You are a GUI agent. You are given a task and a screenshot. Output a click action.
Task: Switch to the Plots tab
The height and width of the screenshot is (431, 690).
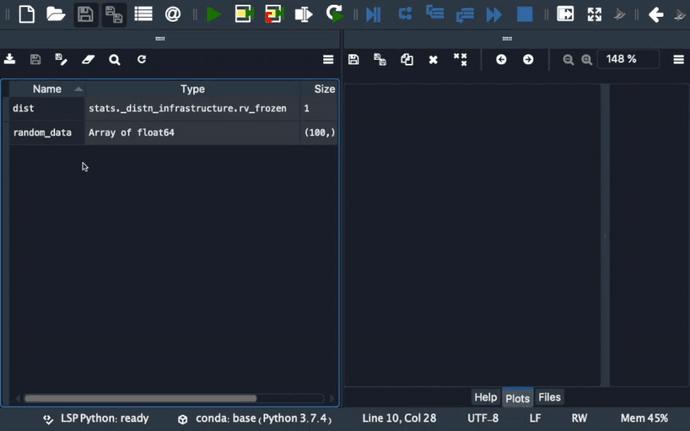point(518,398)
